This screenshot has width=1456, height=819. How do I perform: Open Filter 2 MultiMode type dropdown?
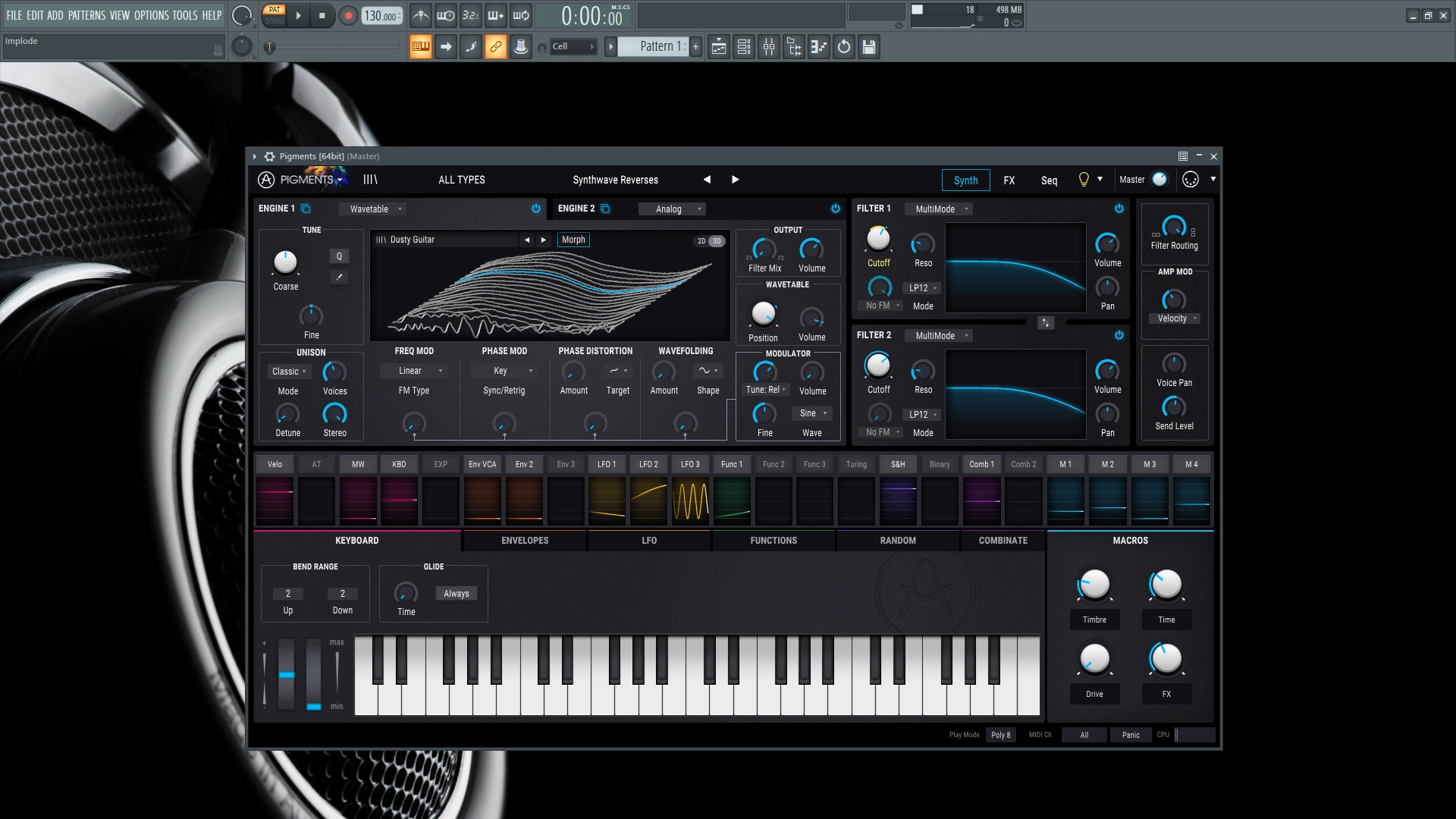940,336
